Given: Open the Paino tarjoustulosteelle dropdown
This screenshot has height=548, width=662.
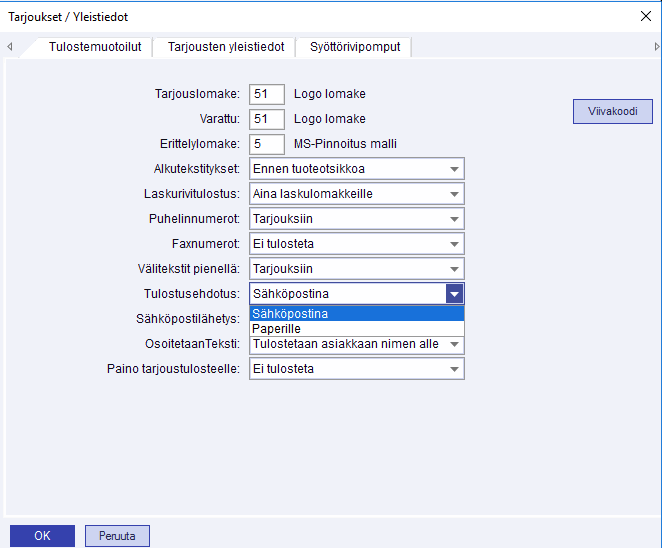Looking at the screenshot, I should pyautogui.click(x=454, y=369).
